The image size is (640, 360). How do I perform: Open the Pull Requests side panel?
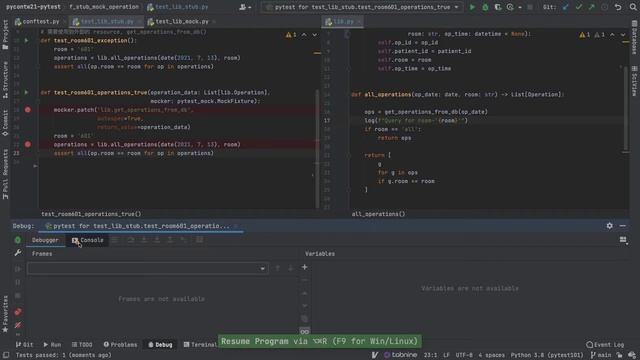5,174
